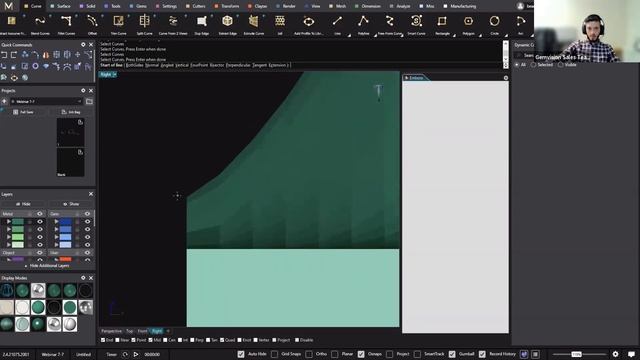Open Curve From 2 Views tool
640x360 pixels.
173,24
